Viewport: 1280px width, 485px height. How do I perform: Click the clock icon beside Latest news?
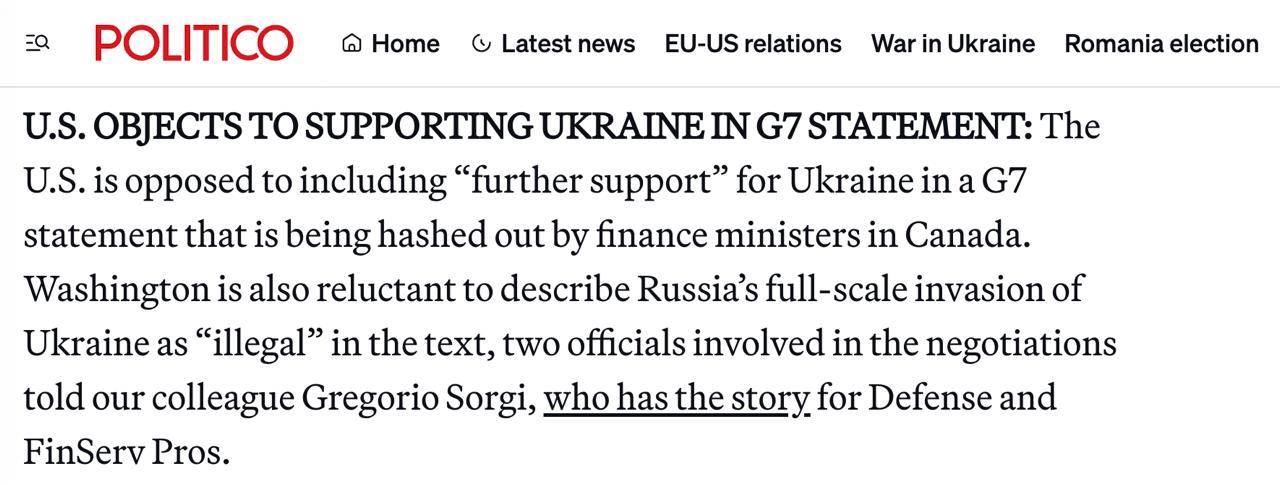pyautogui.click(x=481, y=44)
